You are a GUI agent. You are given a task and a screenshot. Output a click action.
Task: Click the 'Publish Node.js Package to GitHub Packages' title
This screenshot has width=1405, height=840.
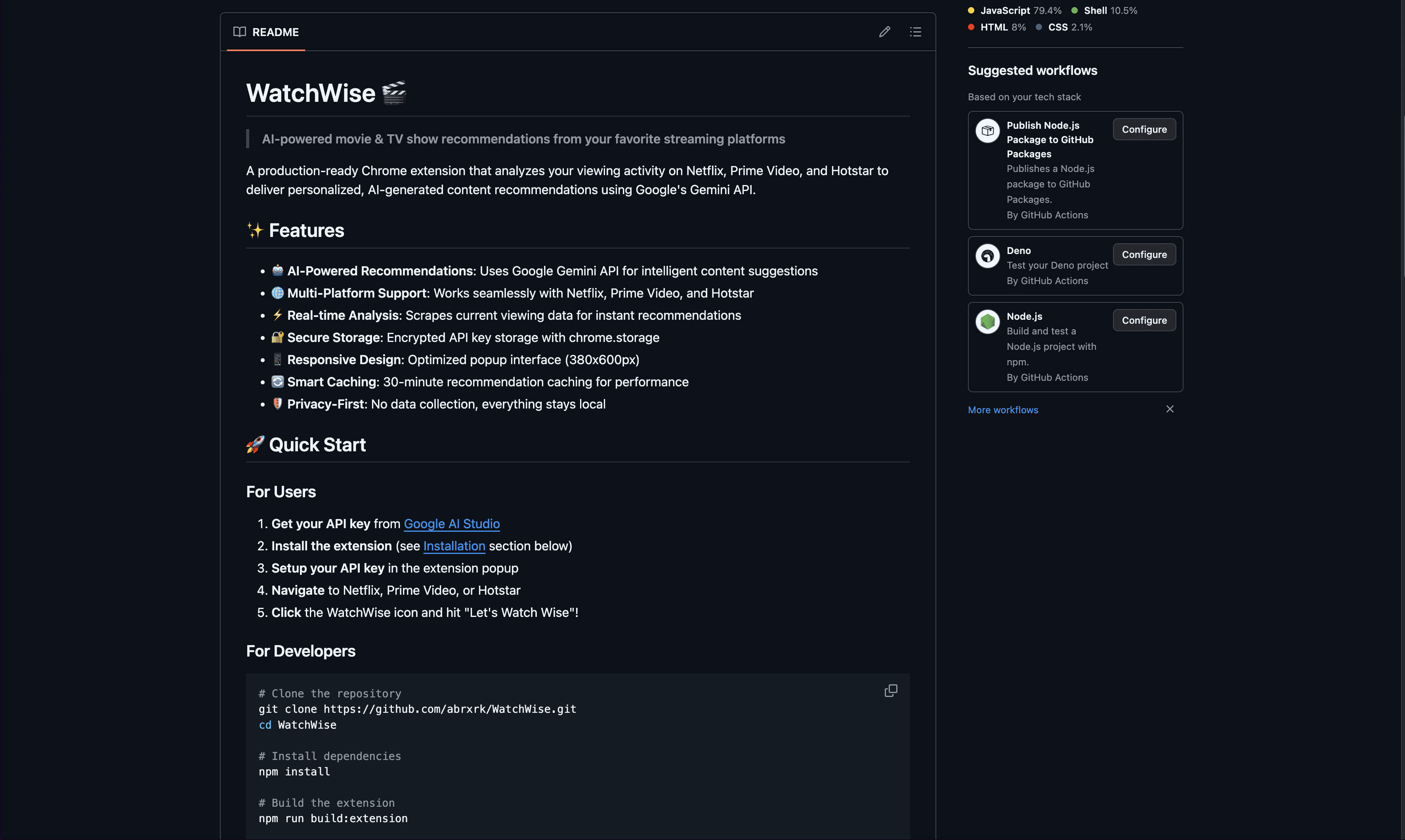click(x=1050, y=139)
